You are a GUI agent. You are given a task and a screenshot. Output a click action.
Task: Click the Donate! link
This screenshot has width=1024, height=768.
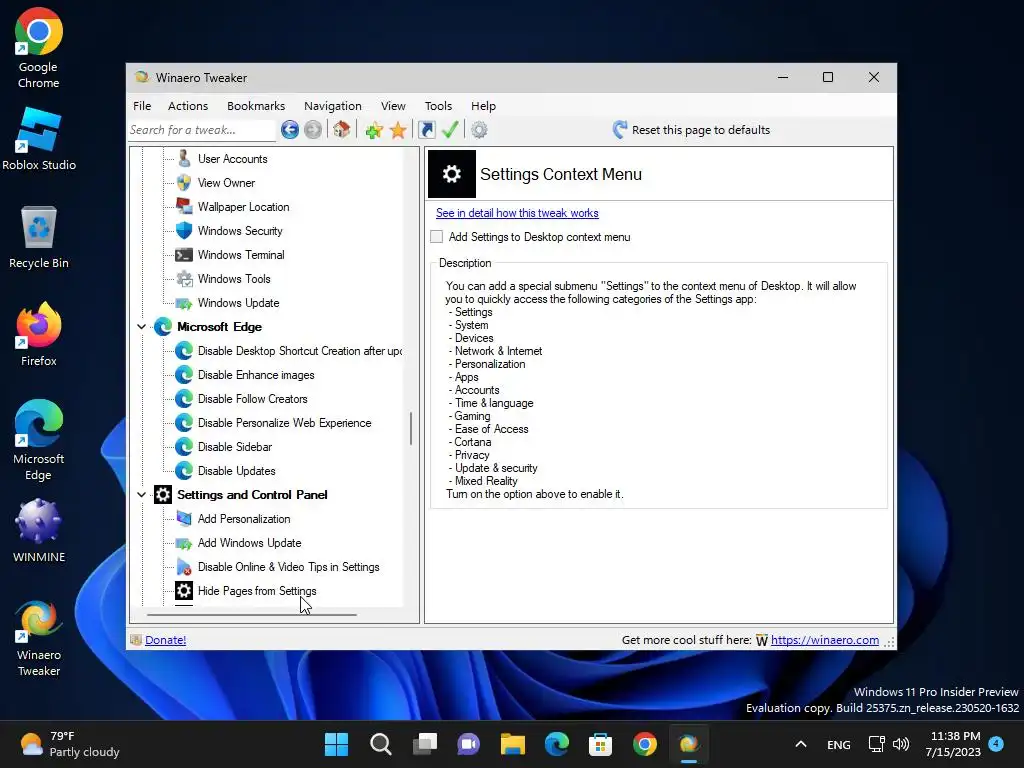(165, 640)
